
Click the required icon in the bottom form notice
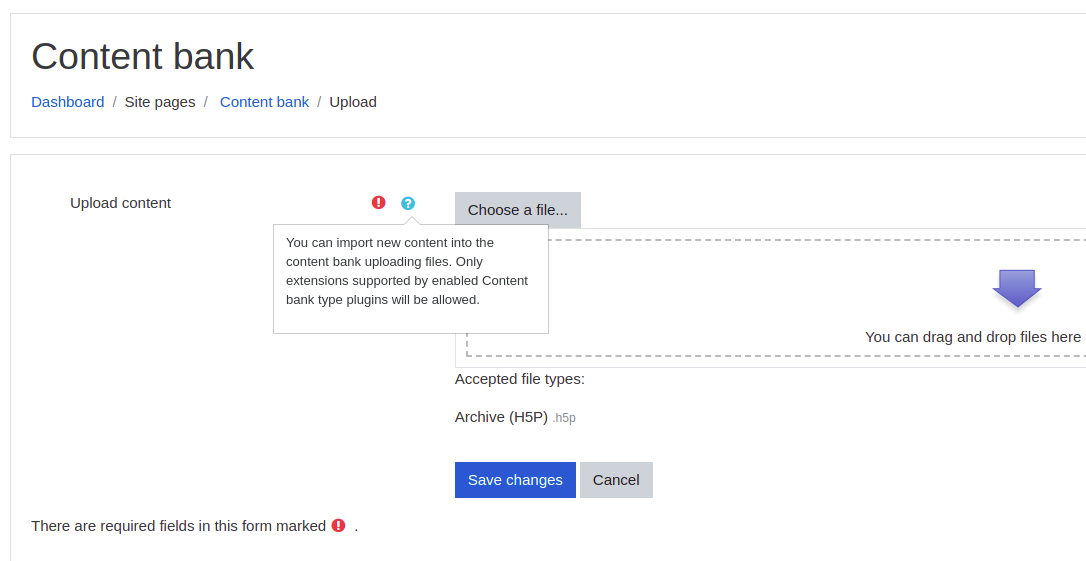pyautogui.click(x=338, y=525)
